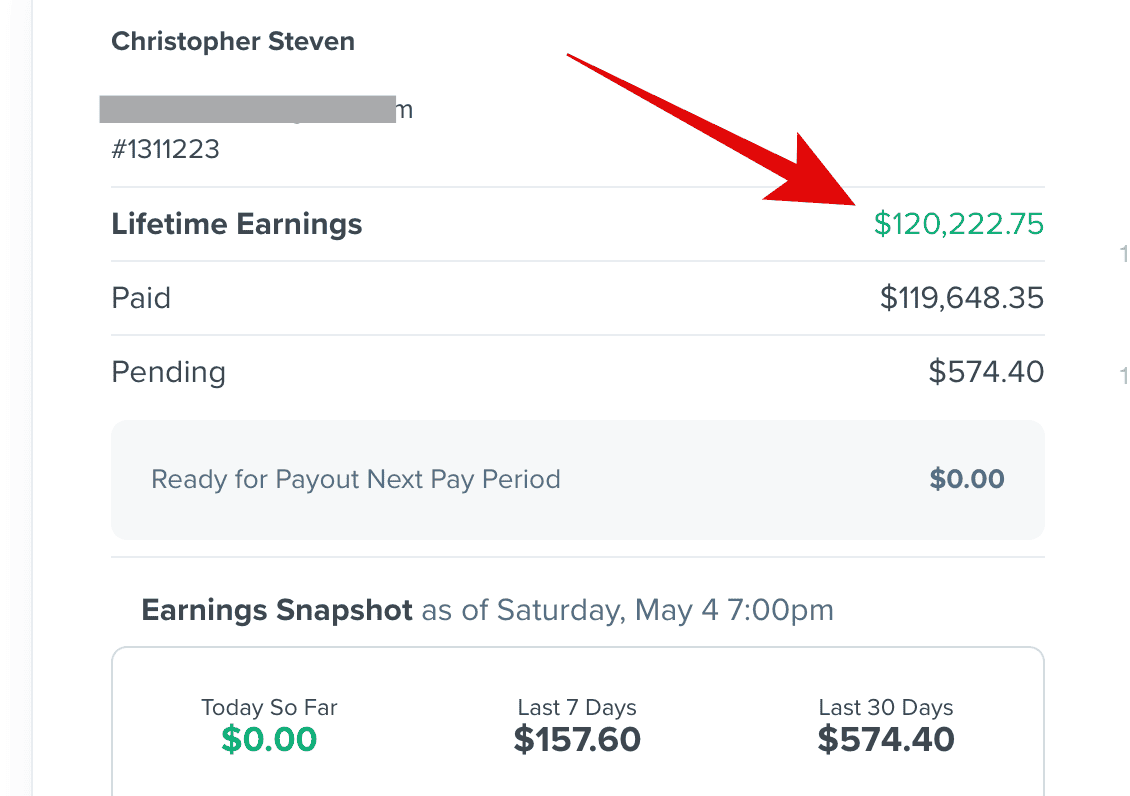
Task: Click the Christopher Steven account name
Action: pos(232,42)
